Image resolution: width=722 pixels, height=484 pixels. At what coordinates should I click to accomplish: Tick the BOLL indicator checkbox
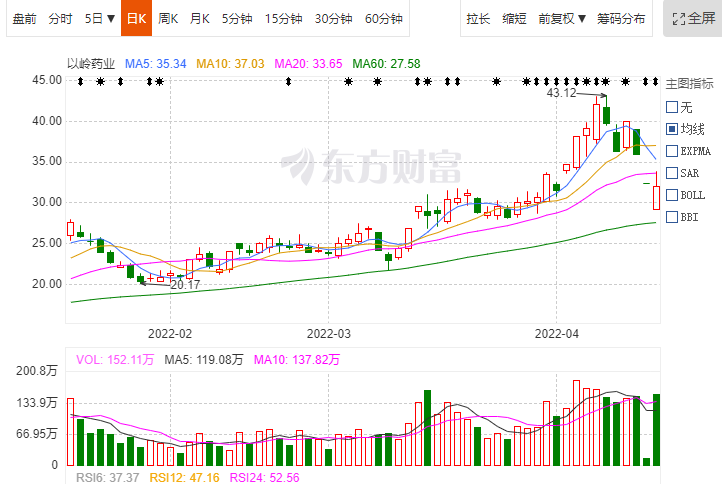point(672,195)
